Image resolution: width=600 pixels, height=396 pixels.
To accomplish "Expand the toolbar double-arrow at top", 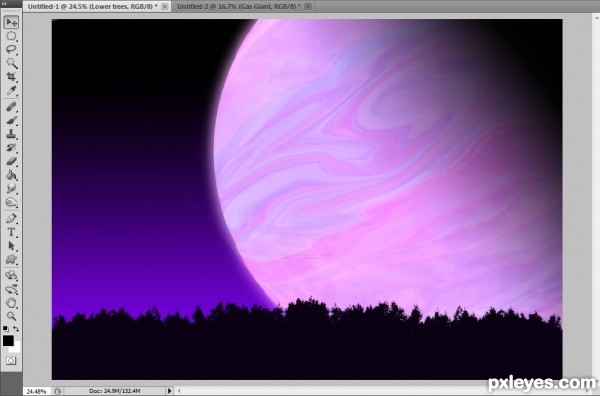I will tap(4, 4).
